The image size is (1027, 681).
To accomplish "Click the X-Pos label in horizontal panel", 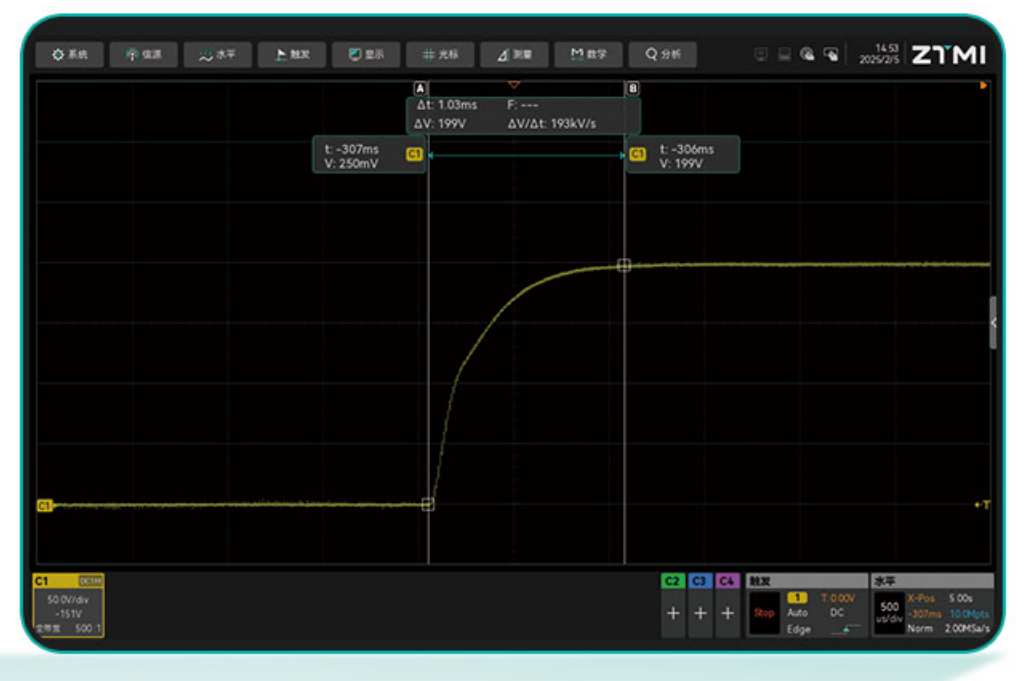I will (x=920, y=598).
